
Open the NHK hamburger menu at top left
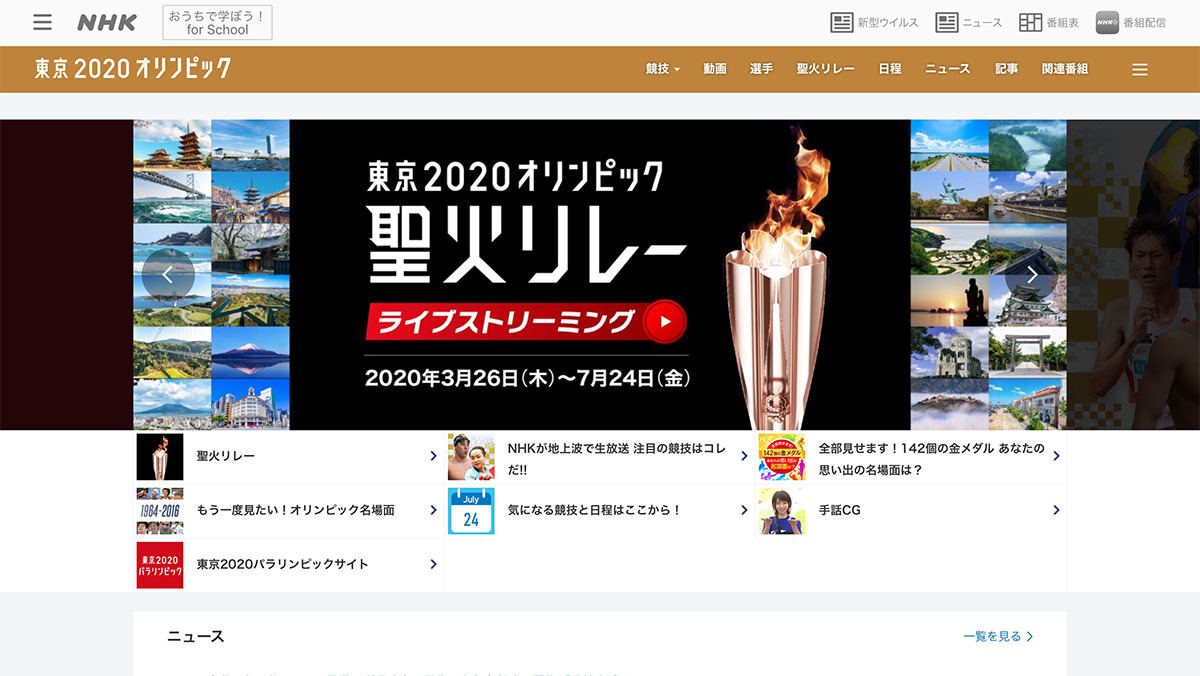click(42, 22)
